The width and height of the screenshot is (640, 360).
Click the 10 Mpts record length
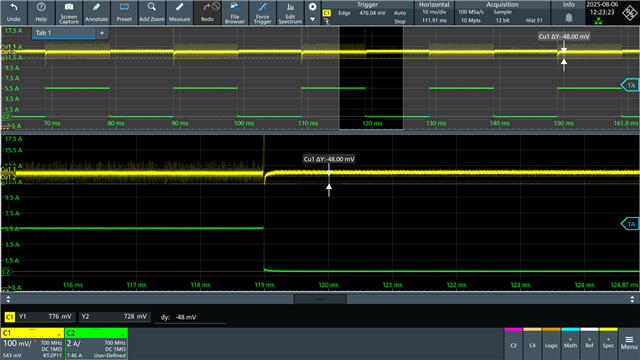(x=471, y=20)
